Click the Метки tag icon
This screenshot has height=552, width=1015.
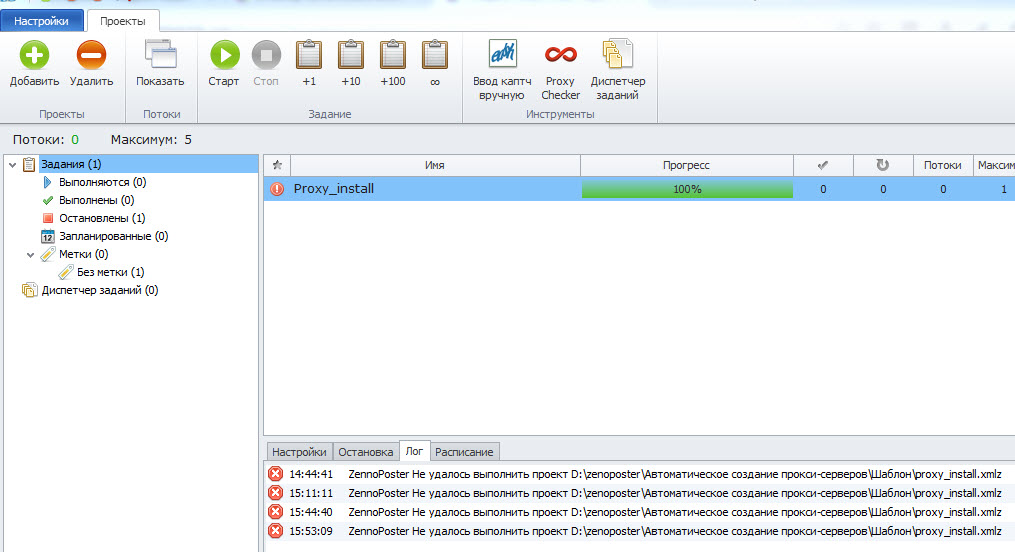(48, 254)
